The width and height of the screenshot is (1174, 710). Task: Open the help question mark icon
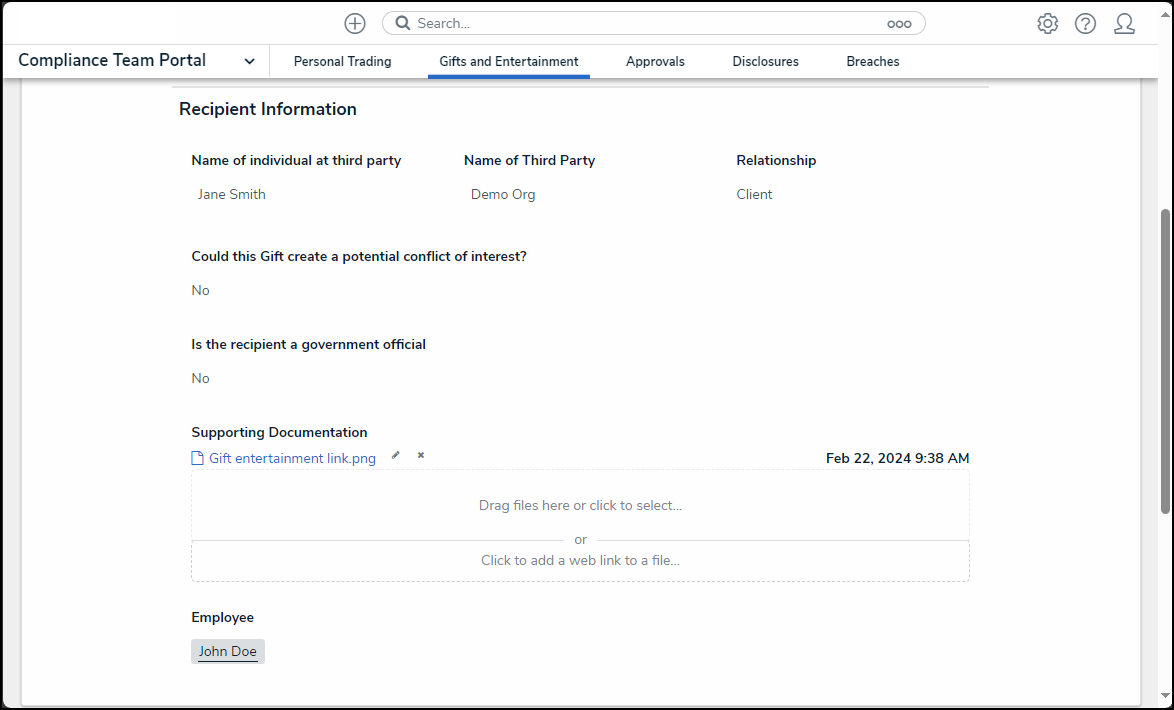tap(1085, 22)
